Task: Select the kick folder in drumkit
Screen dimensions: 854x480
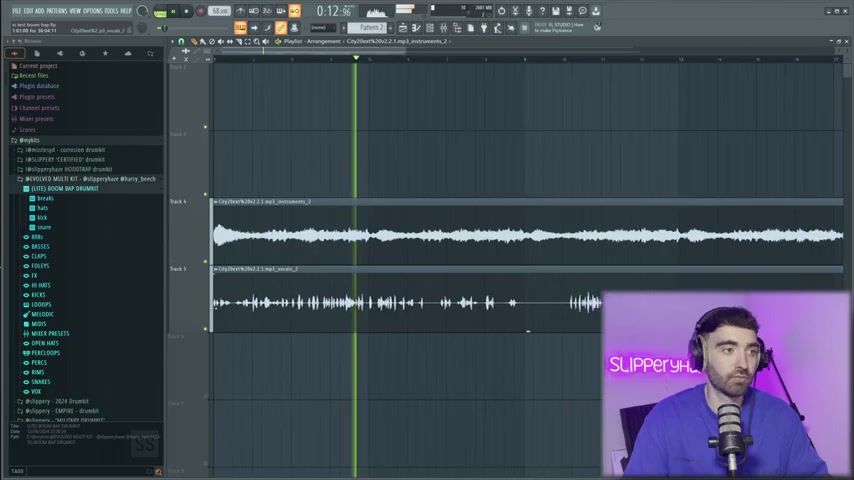Action: point(42,217)
